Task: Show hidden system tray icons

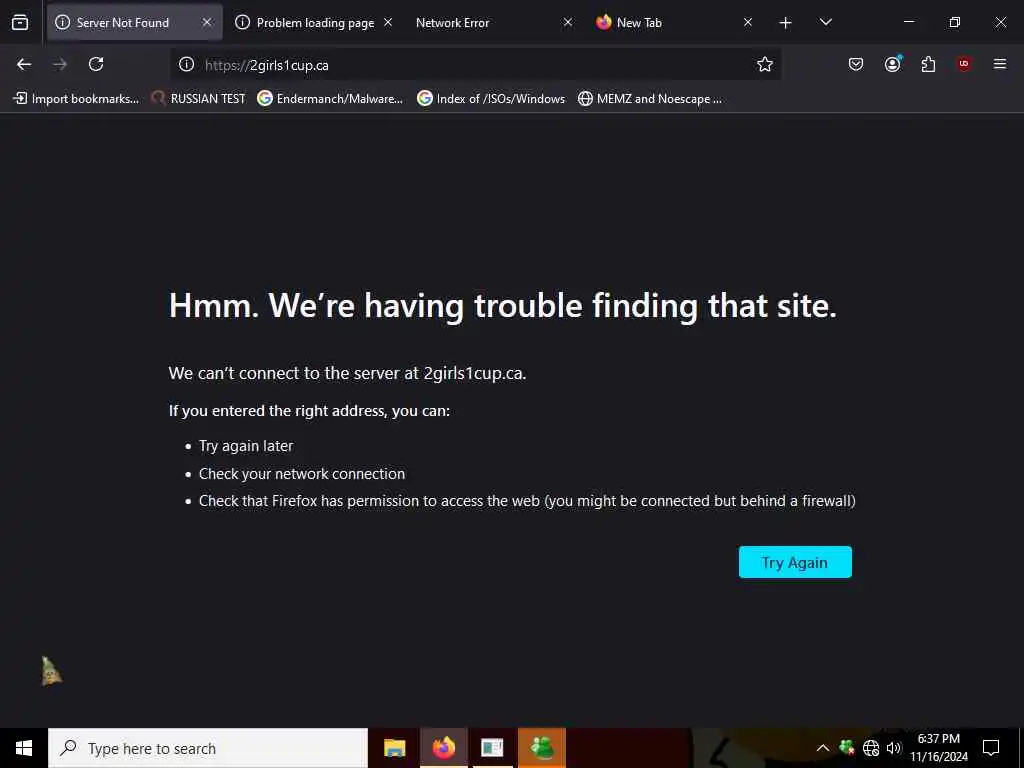Action: point(823,748)
